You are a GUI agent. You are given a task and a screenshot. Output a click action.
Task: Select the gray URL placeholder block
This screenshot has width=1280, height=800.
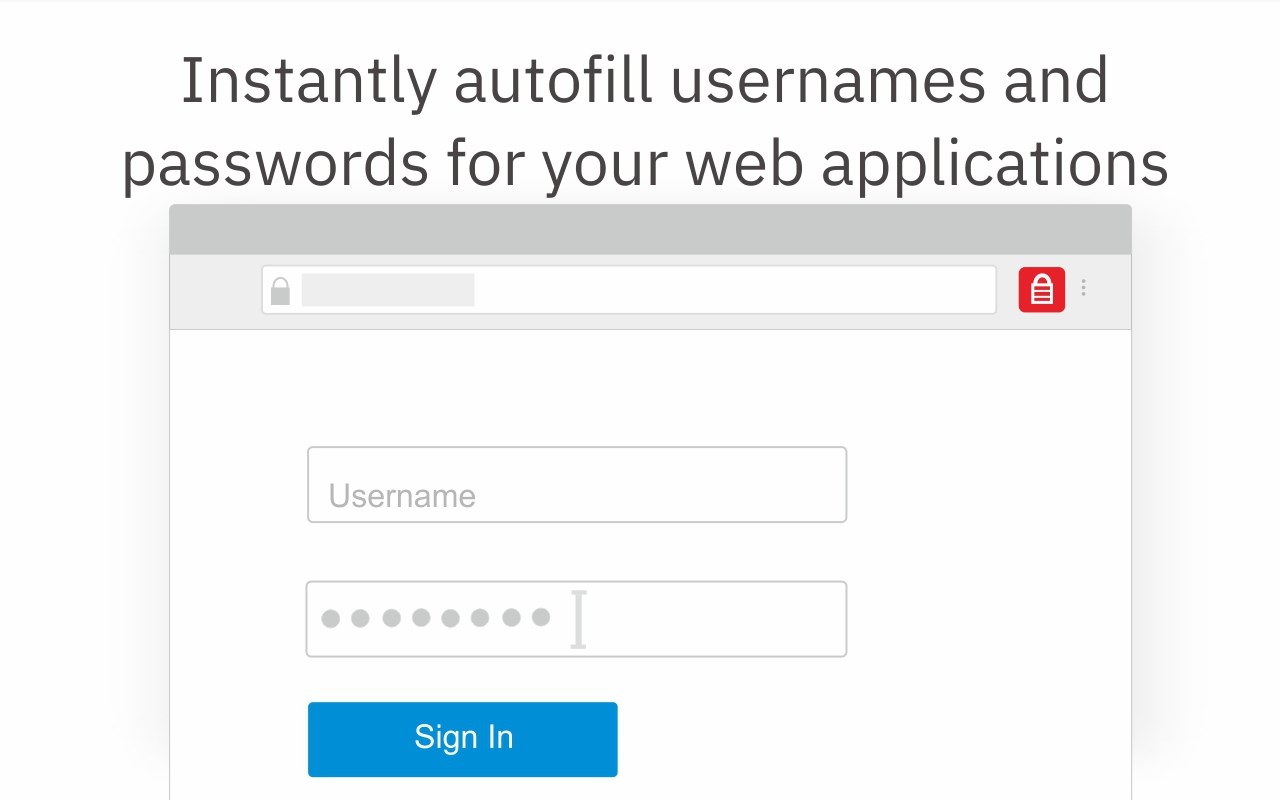pyautogui.click(x=388, y=290)
